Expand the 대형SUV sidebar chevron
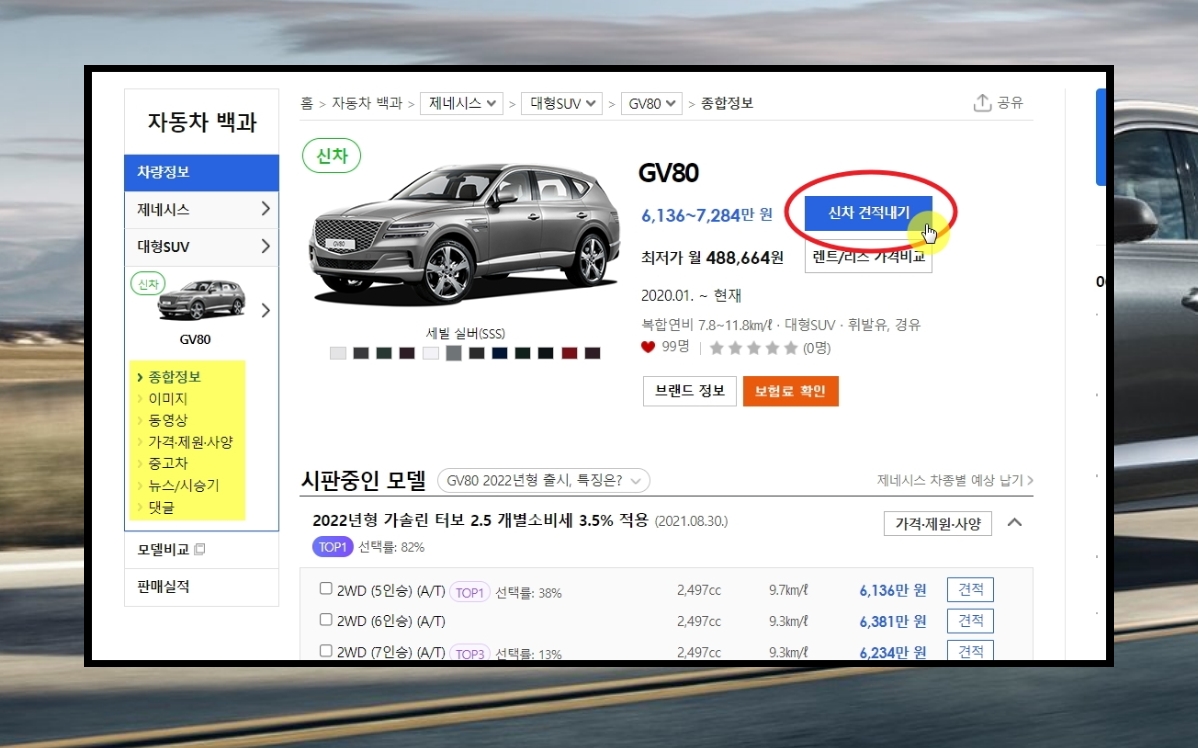 tap(265, 246)
